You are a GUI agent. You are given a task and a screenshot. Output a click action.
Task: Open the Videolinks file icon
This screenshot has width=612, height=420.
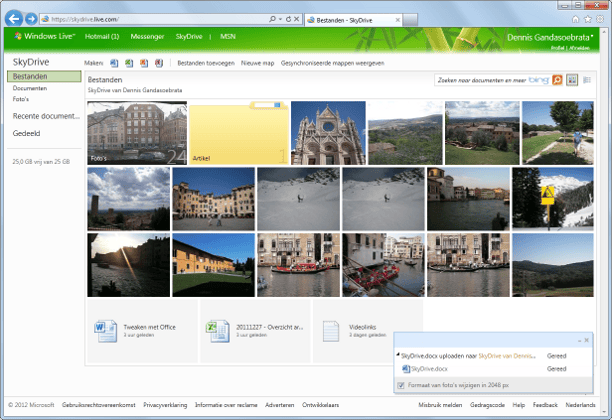coord(331,331)
